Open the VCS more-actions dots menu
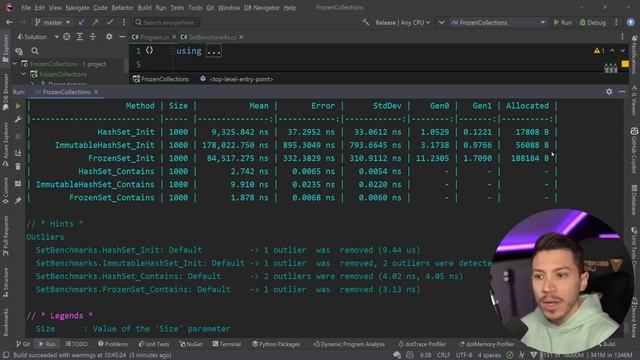This screenshot has width=640, height=360. pyautogui.click(x=124, y=22)
